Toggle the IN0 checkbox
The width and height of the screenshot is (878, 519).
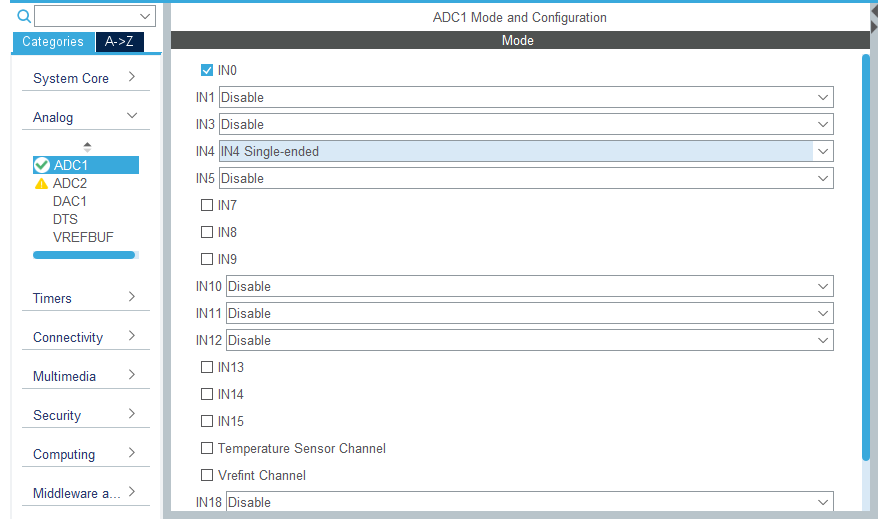pos(207,70)
